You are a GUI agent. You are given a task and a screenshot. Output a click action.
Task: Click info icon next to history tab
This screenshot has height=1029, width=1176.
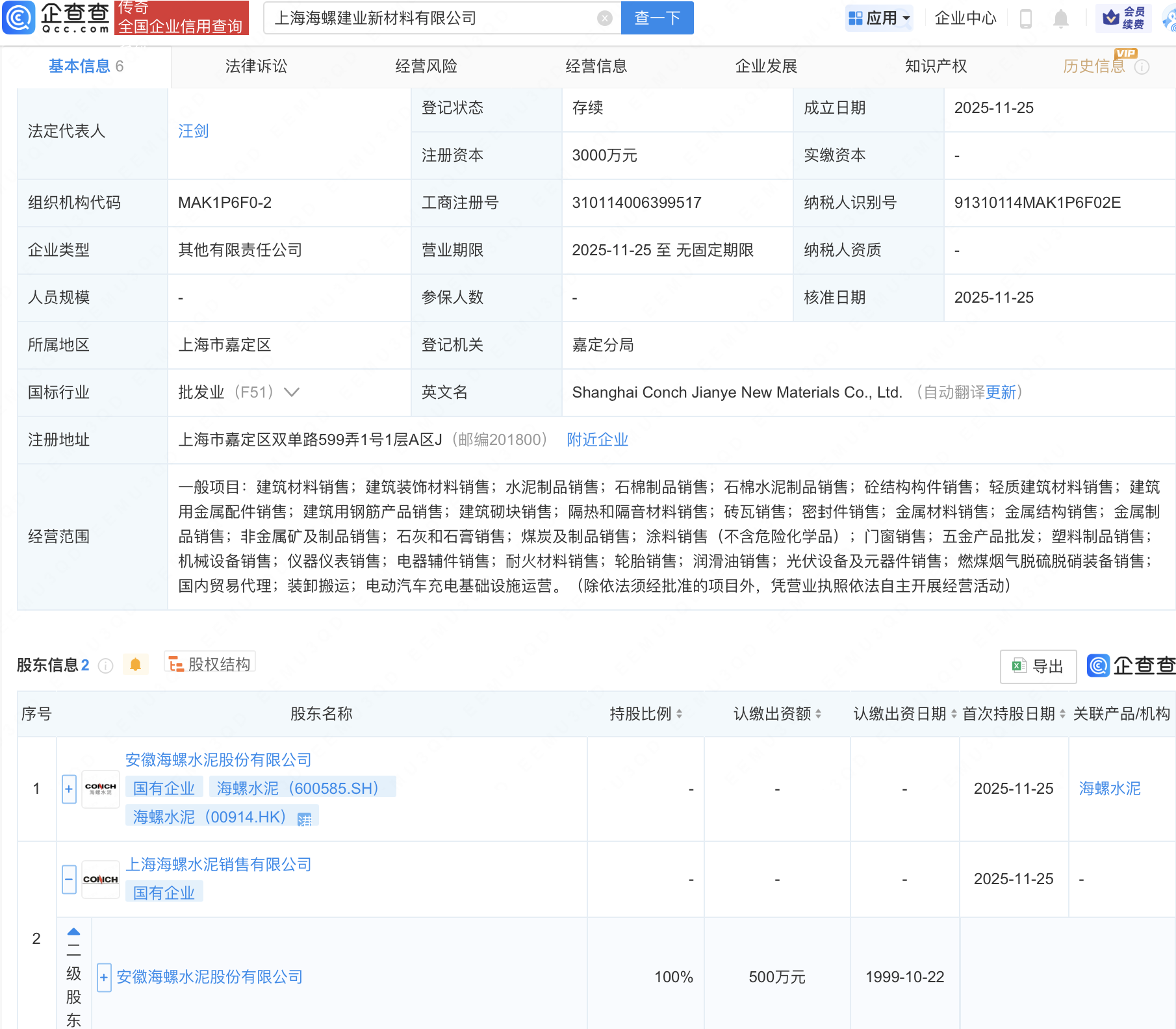[1142, 67]
